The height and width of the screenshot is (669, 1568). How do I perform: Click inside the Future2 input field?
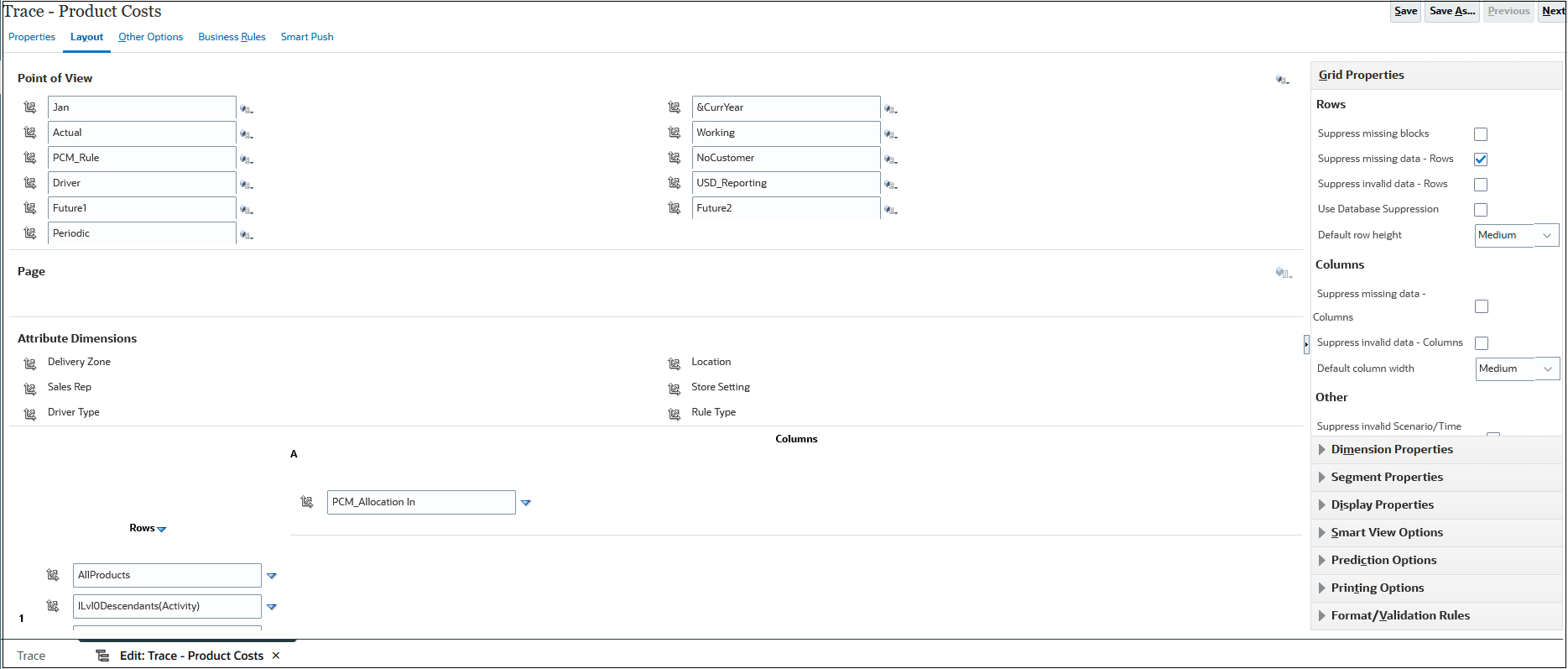(784, 207)
